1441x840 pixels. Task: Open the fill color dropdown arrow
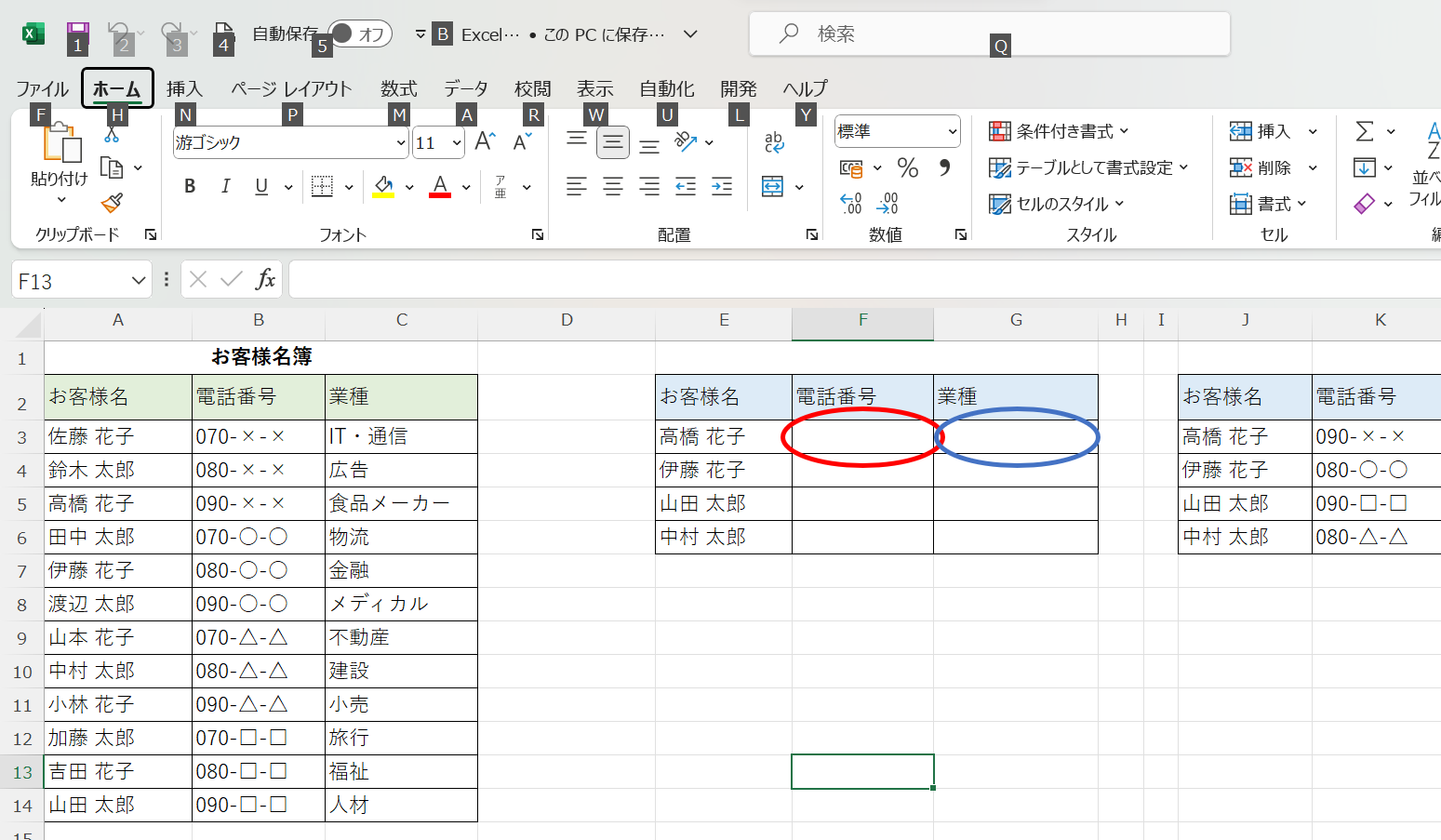409,187
